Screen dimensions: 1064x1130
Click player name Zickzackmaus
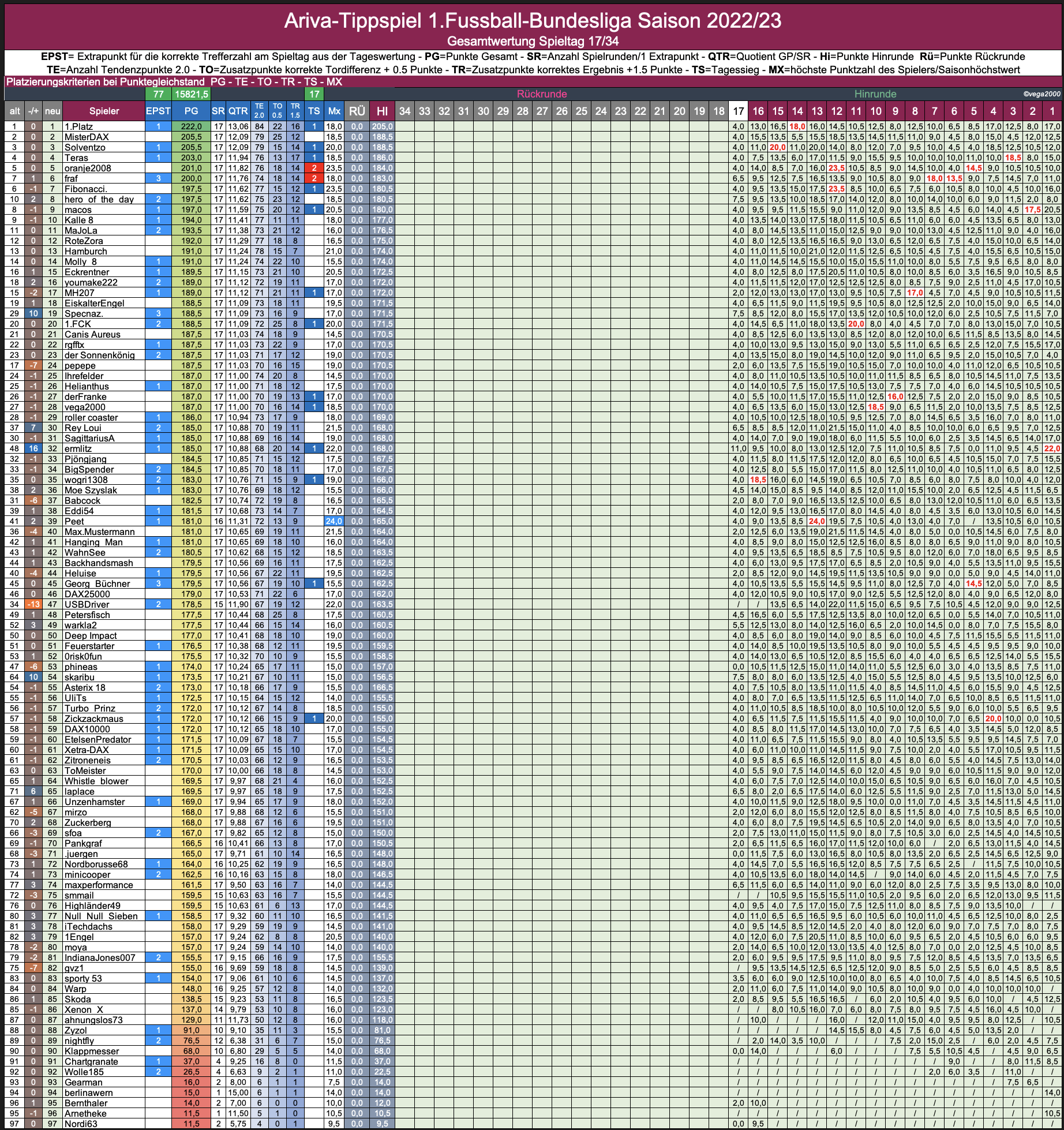[94, 719]
